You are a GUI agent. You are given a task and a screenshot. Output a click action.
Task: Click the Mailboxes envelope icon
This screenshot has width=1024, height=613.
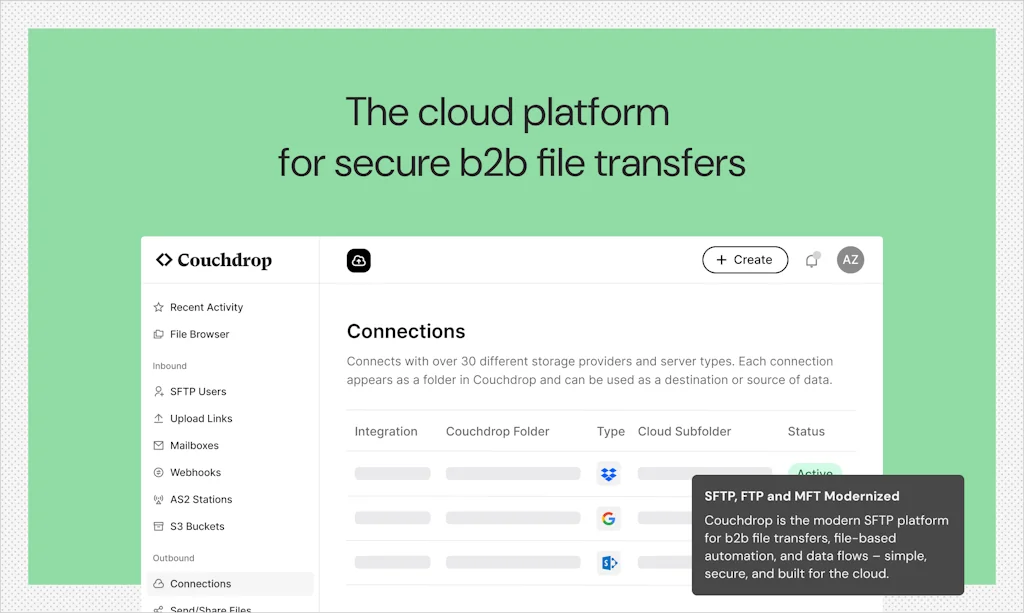pyautogui.click(x=158, y=445)
